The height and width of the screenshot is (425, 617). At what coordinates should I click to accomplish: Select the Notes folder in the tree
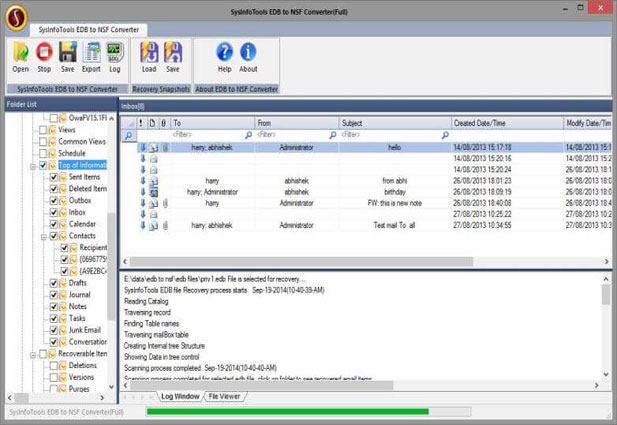coord(78,307)
